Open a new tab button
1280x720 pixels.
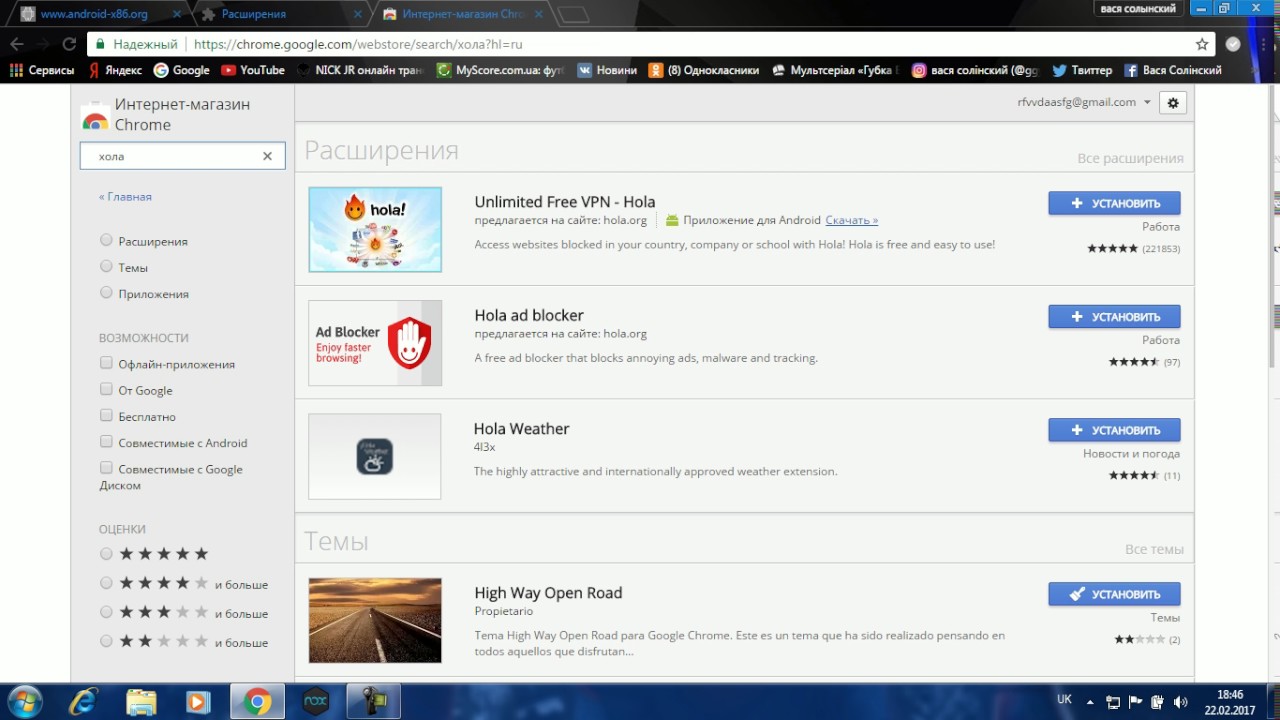pyautogui.click(x=573, y=14)
